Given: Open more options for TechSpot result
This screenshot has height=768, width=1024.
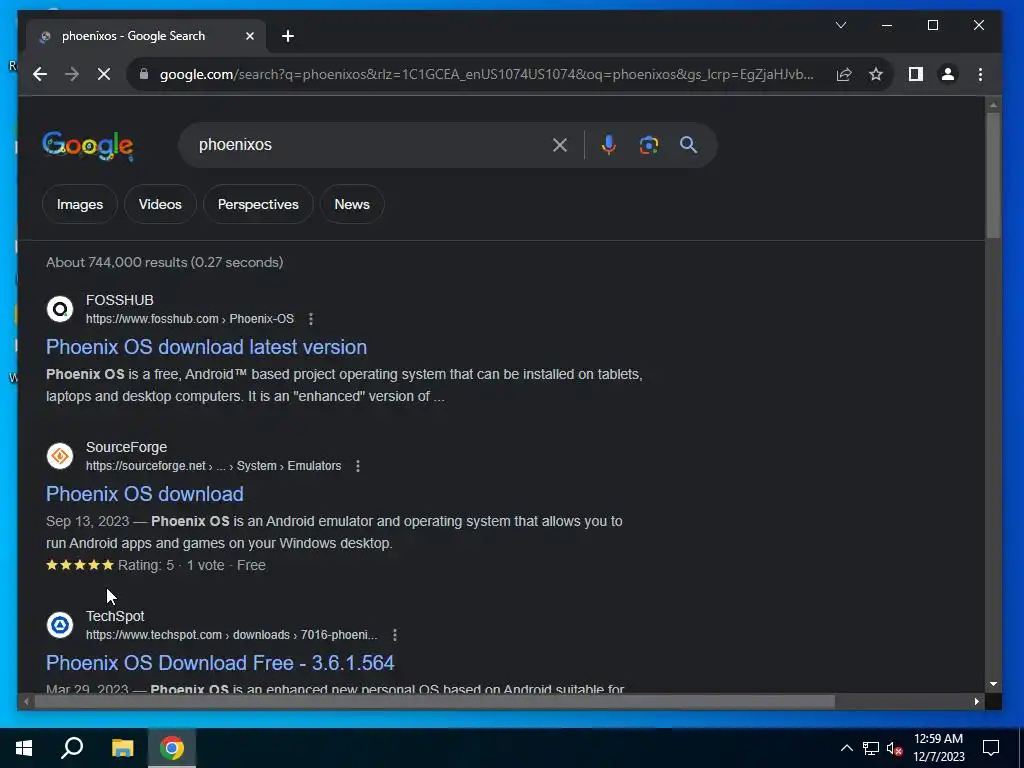Looking at the screenshot, I should tap(394, 635).
